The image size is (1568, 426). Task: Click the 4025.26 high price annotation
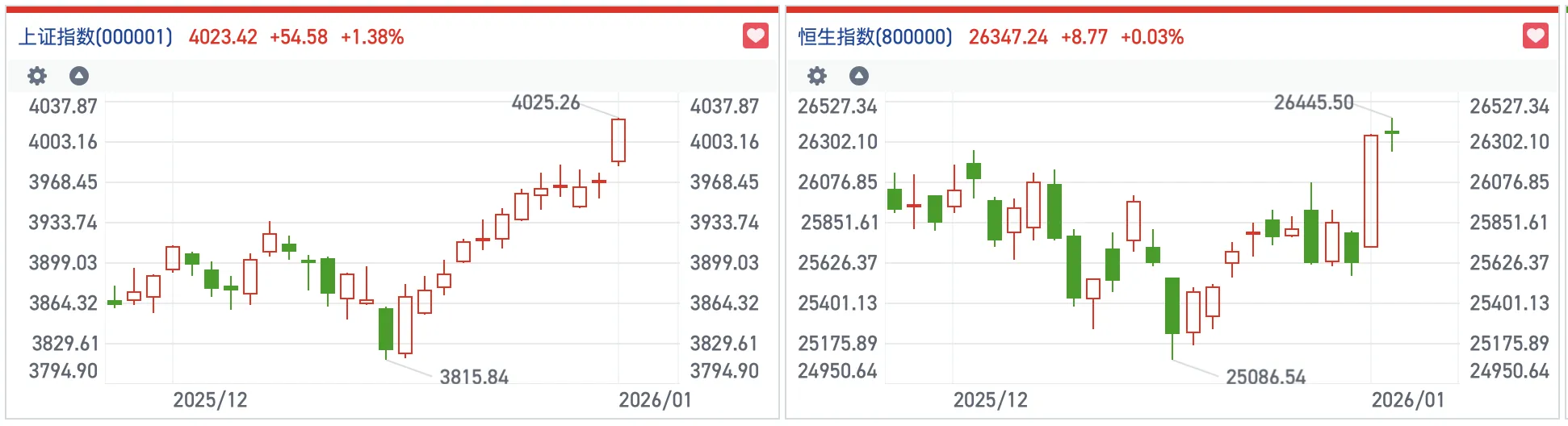tap(546, 102)
